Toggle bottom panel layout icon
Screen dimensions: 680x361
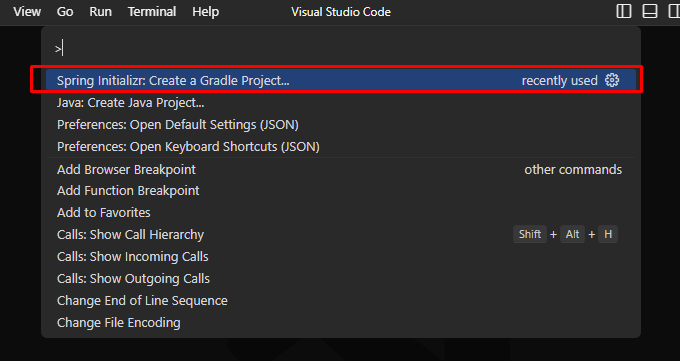point(650,11)
